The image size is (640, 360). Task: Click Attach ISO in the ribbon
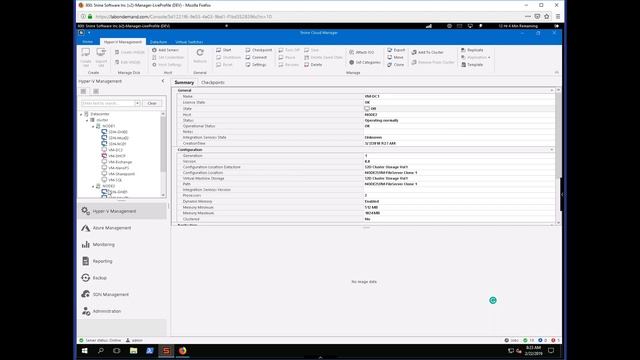[x=362, y=52]
